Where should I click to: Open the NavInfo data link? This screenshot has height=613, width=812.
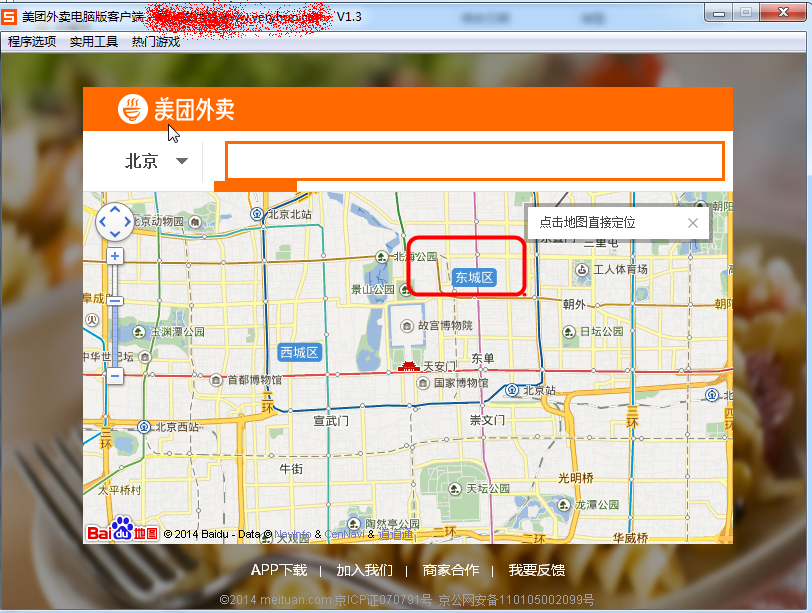pyautogui.click(x=293, y=534)
